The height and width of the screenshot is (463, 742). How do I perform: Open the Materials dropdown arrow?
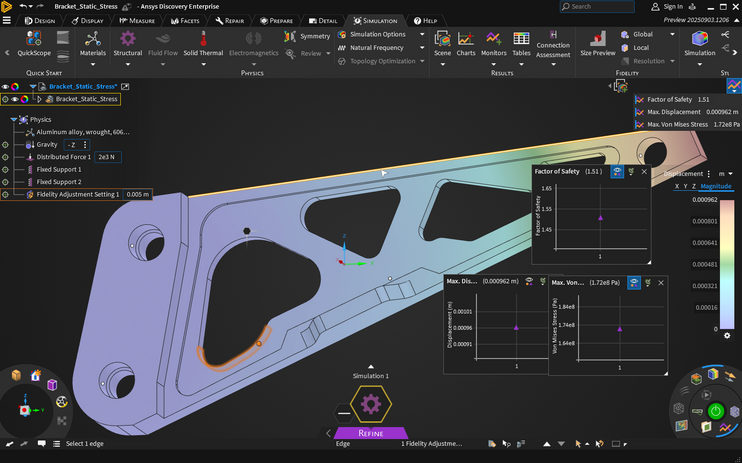[93, 64]
